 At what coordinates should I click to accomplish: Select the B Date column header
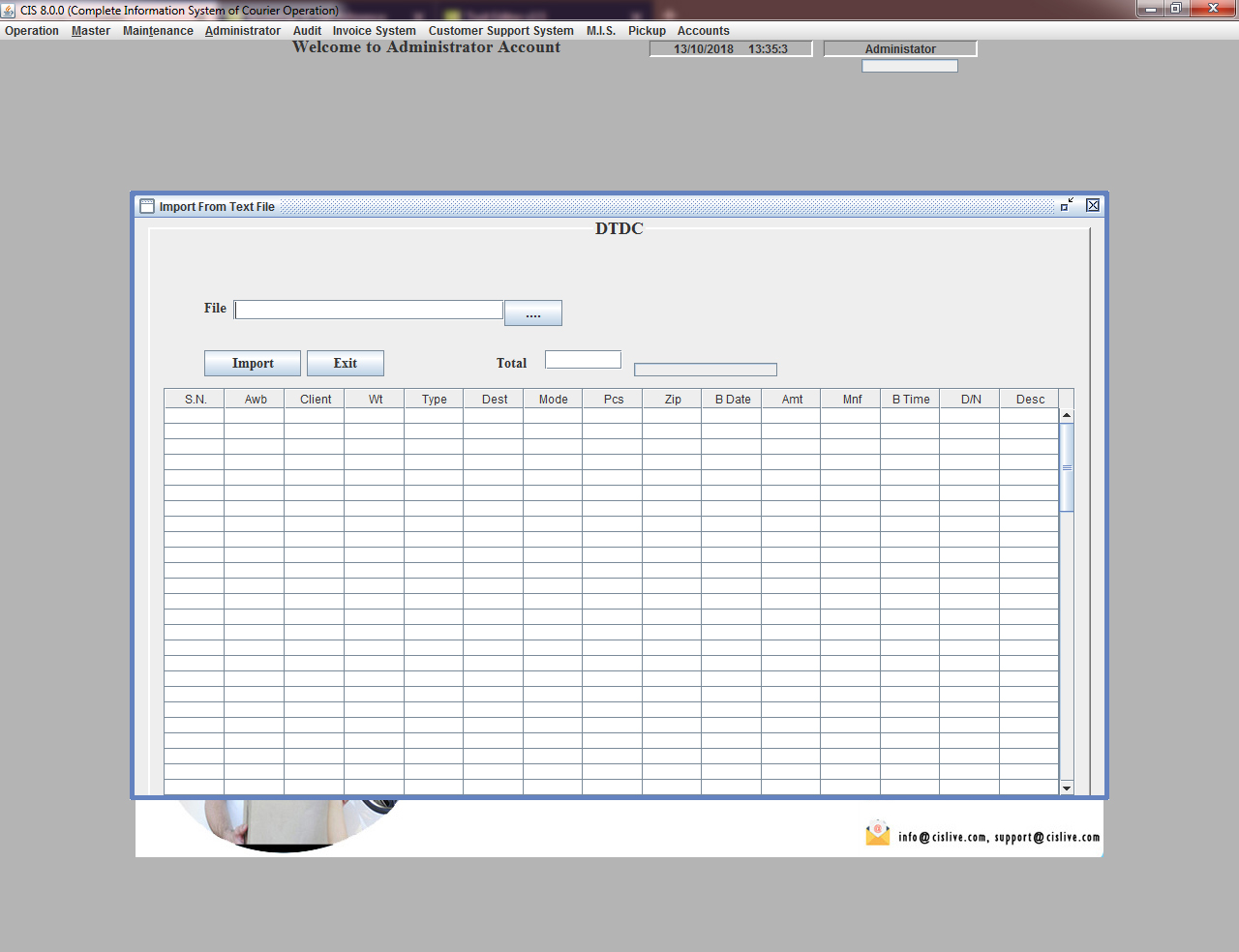click(x=733, y=399)
